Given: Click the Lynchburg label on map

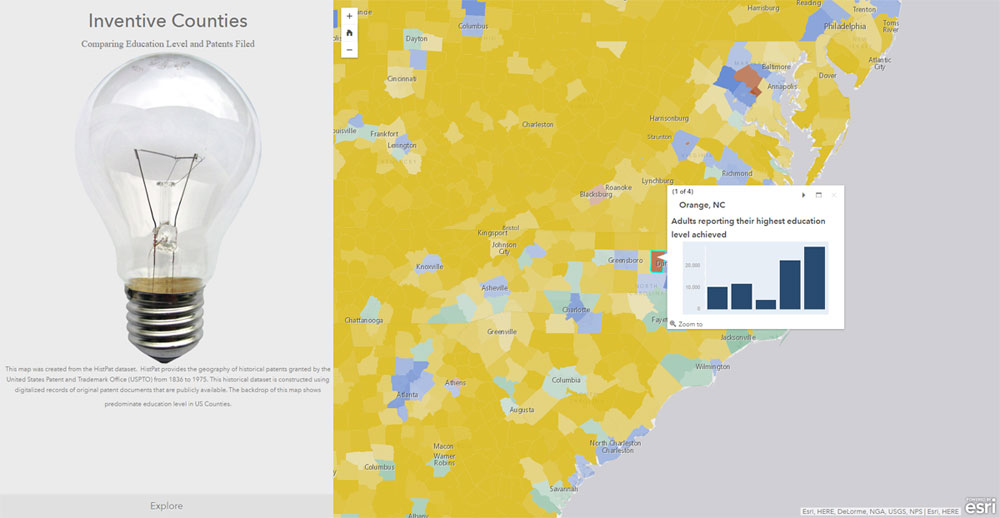Looking at the screenshot, I should (x=657, y=181).
